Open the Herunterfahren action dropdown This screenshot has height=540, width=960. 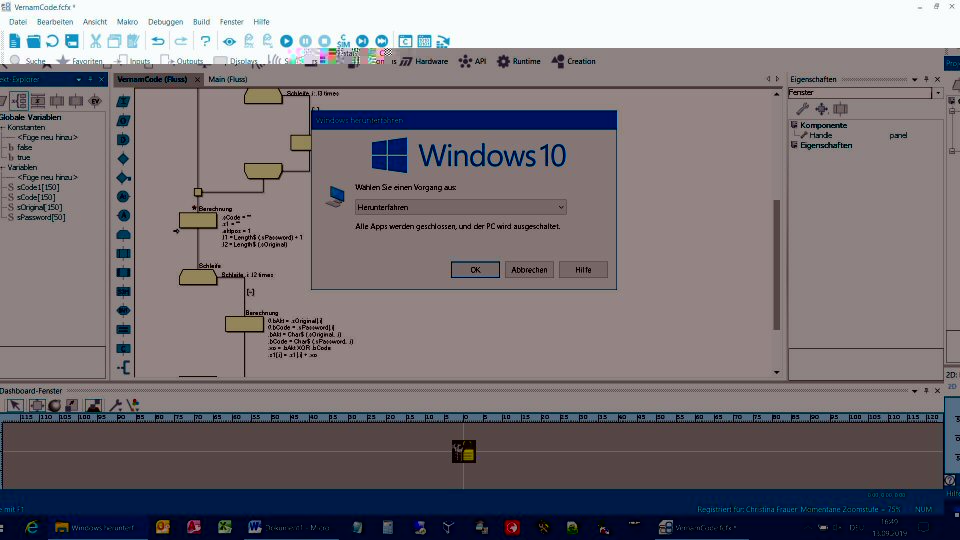[460, 207]
